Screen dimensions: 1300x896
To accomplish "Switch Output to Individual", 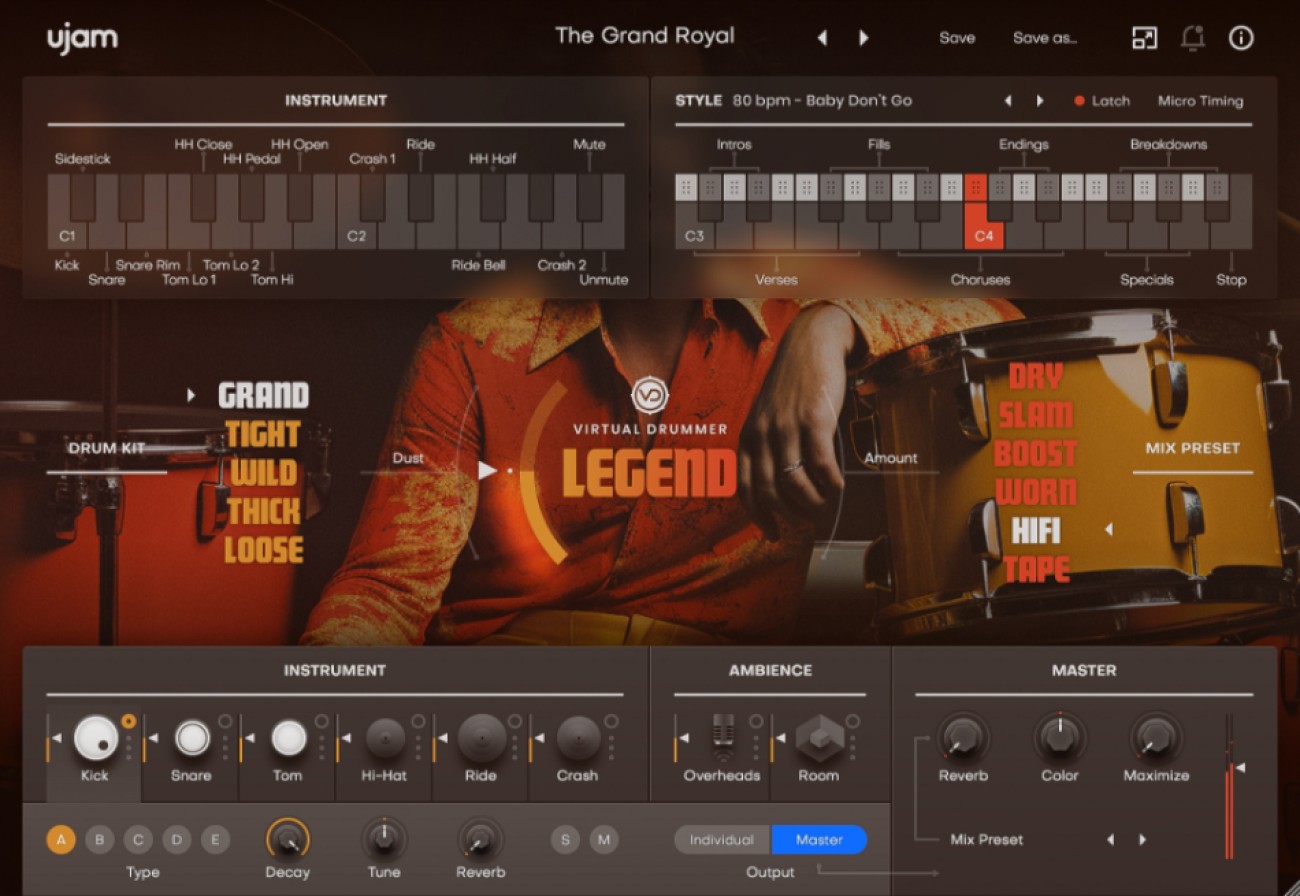I will tap(721, 840).
